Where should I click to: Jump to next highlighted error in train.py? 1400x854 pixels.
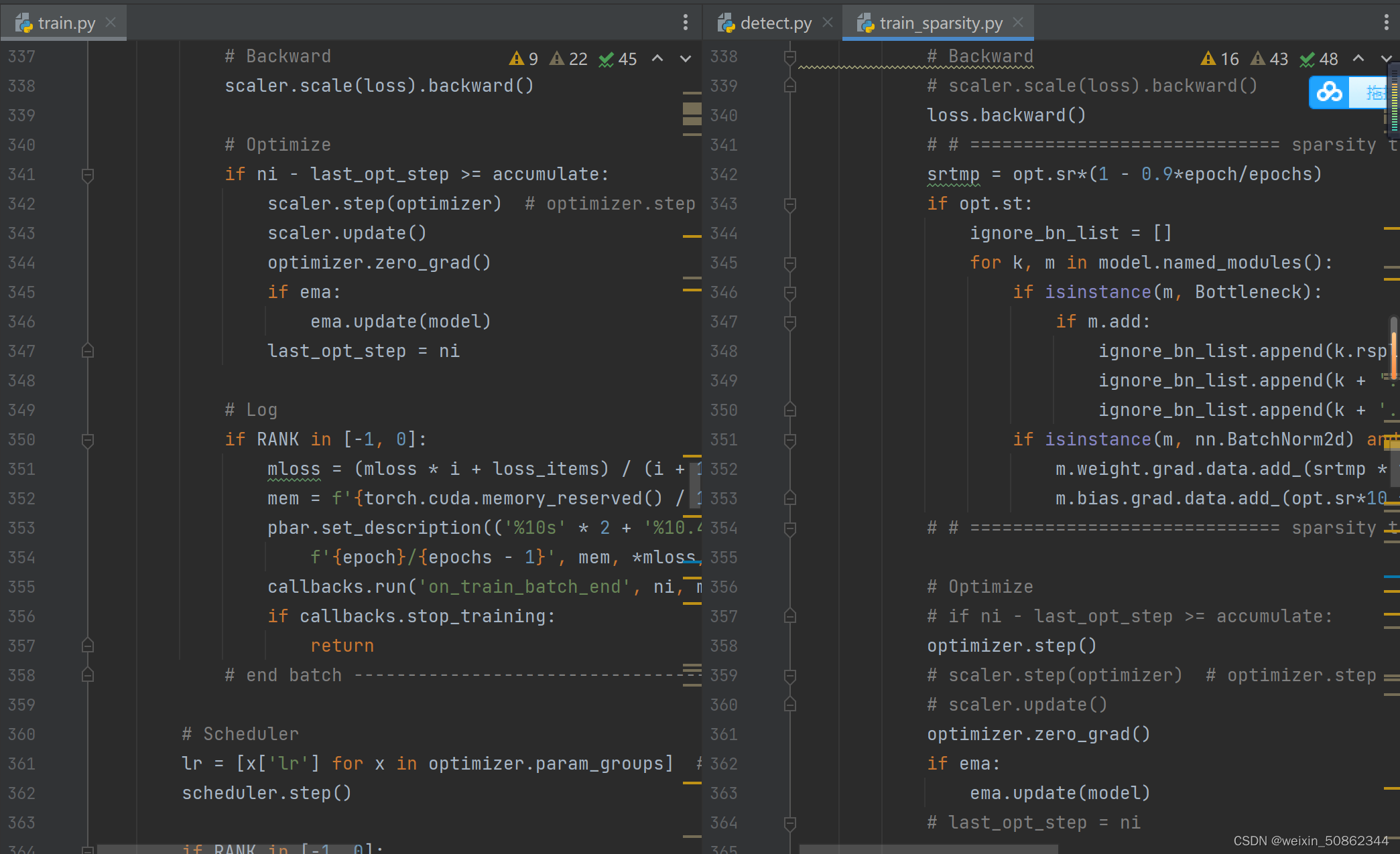pos(686,59)
